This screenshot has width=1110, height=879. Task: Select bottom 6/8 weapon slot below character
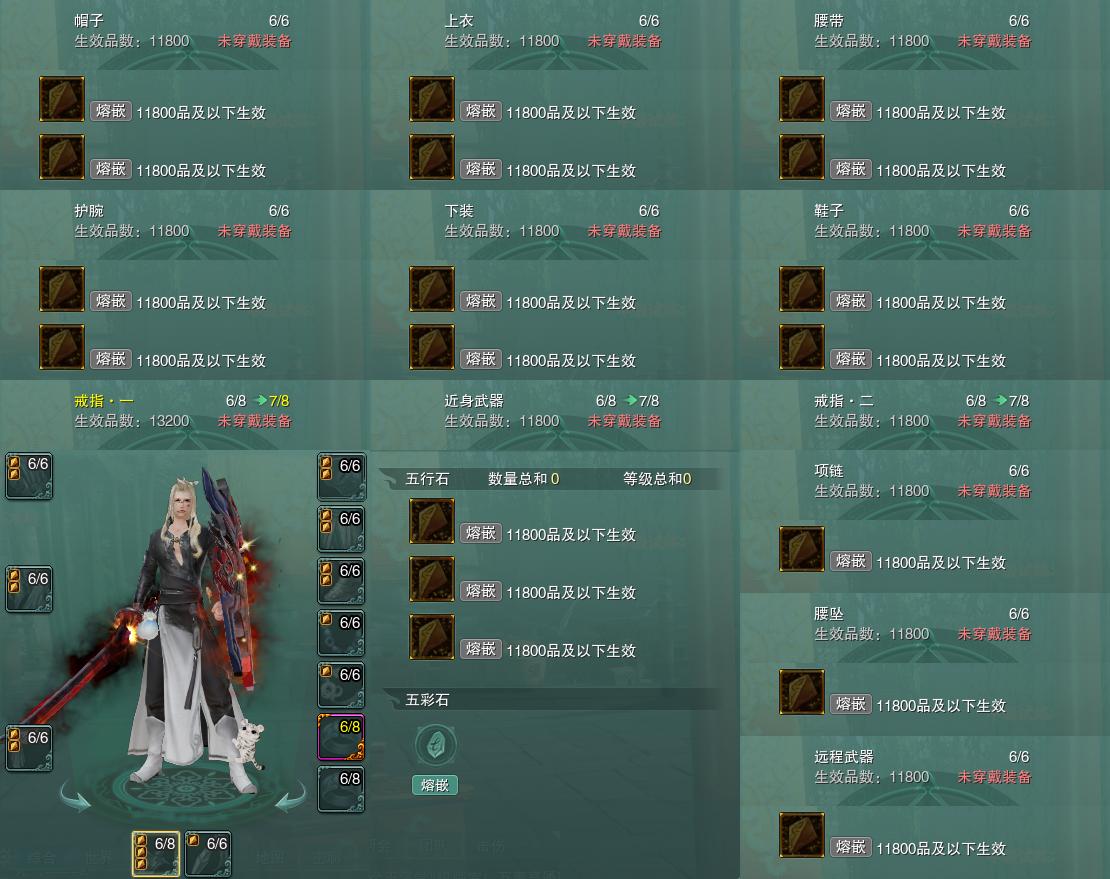point(156,854)
